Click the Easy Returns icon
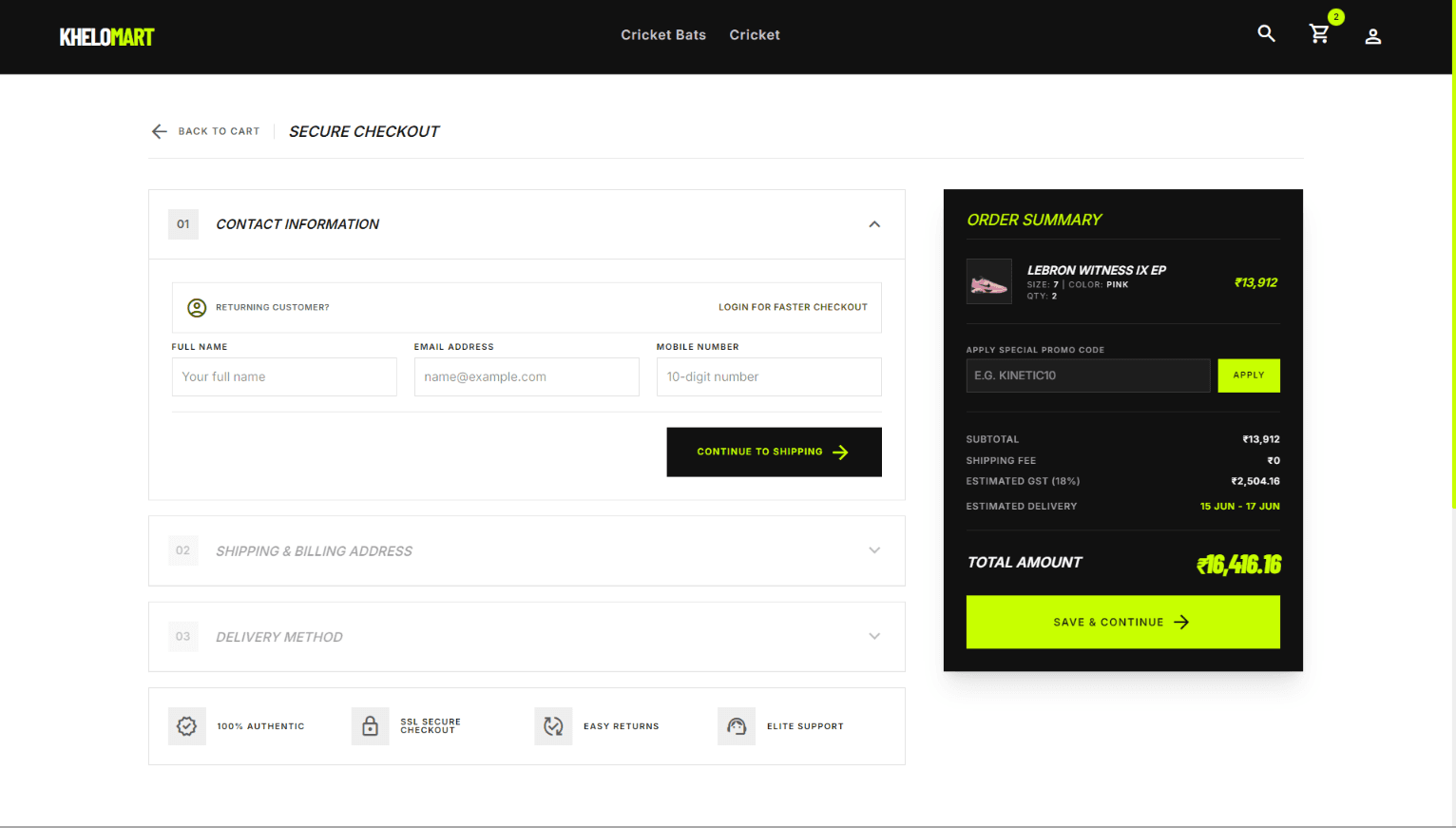 tap(553, 726)
